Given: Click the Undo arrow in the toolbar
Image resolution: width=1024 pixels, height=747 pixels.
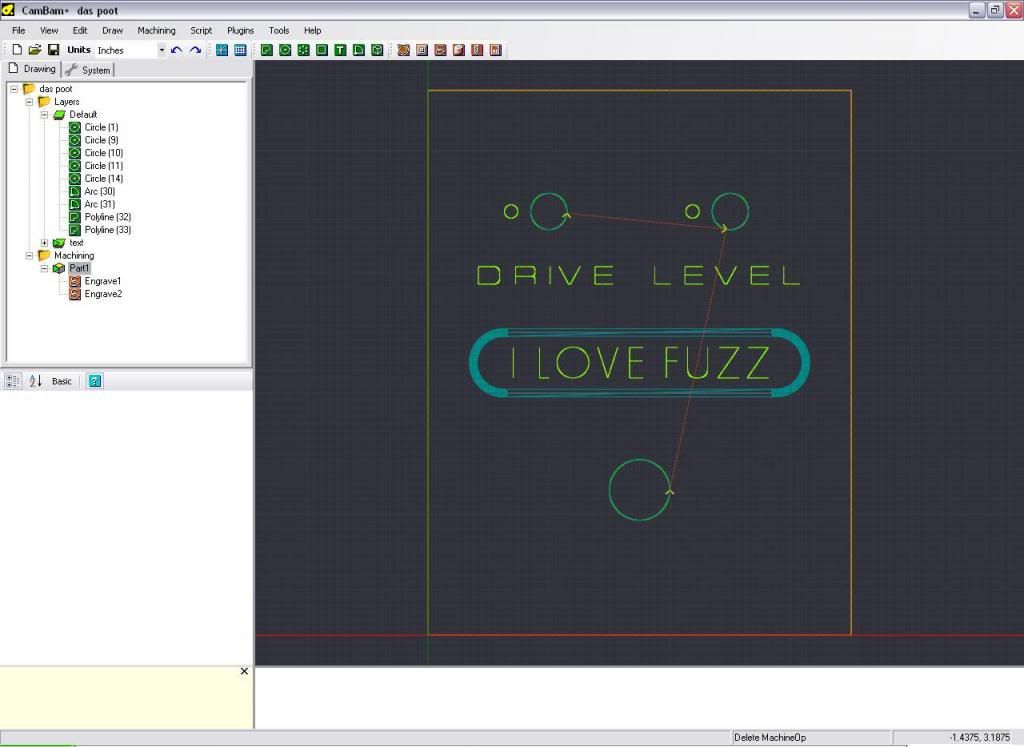Looking at the screenshot, I should (177, 49).
